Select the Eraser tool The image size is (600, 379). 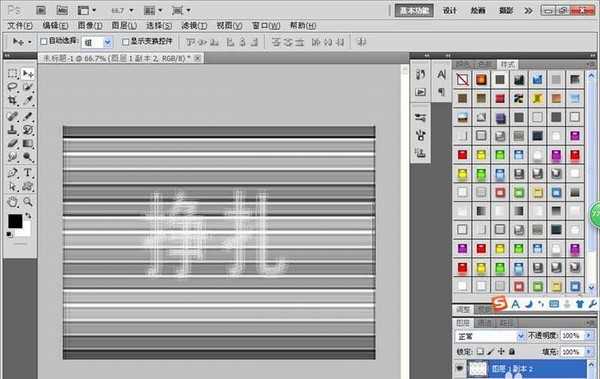12,144
